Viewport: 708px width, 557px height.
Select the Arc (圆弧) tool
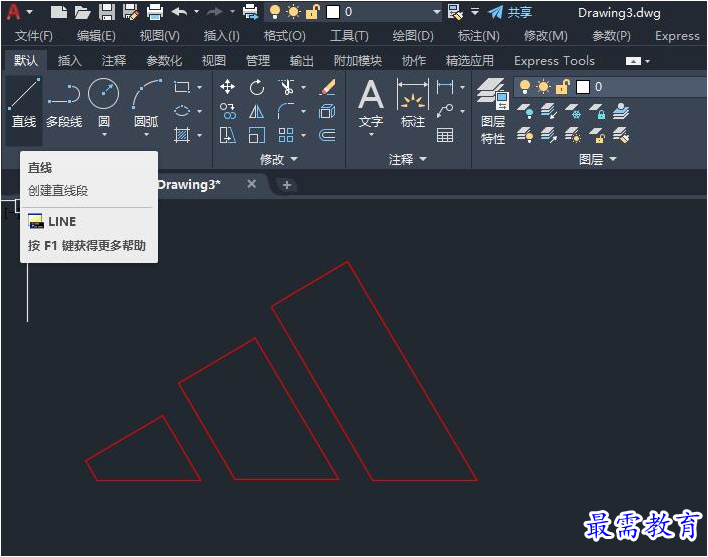[146, 102]
